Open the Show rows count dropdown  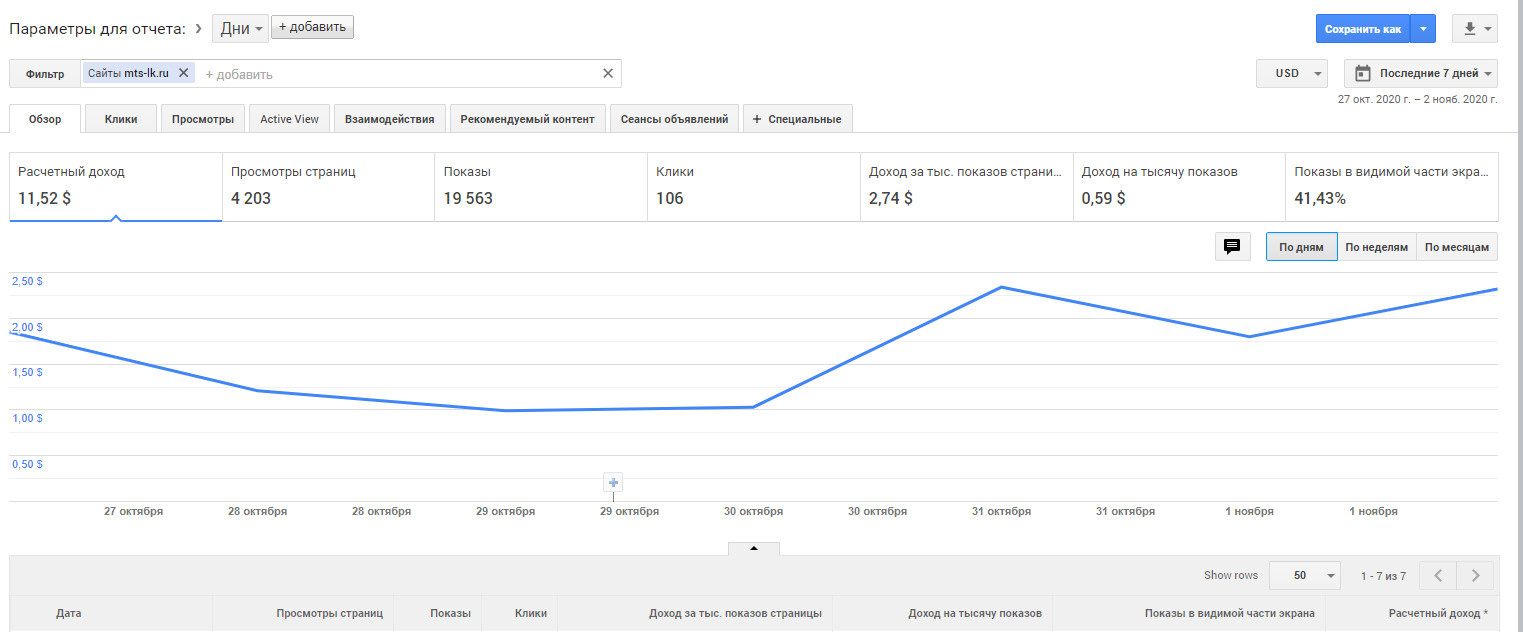click(x=1304, y=576)
